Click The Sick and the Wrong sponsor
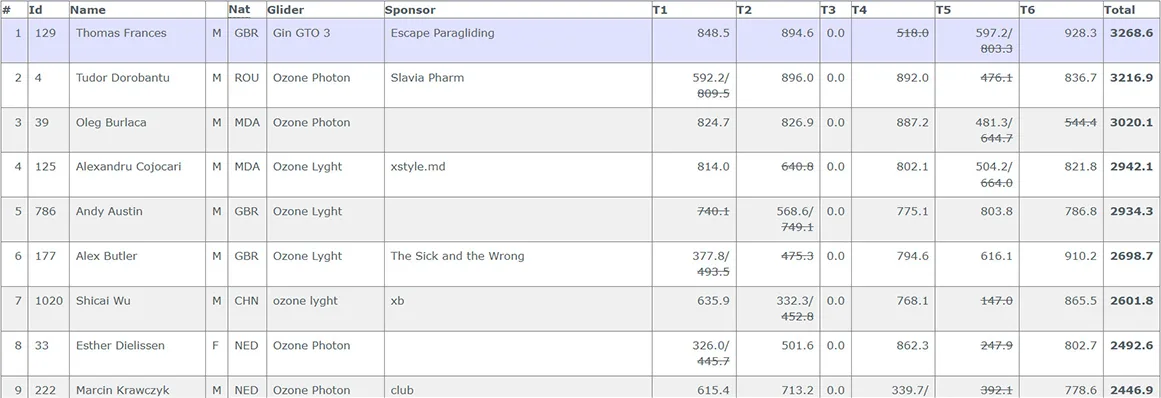1161x398 pixels. [458, 256]
